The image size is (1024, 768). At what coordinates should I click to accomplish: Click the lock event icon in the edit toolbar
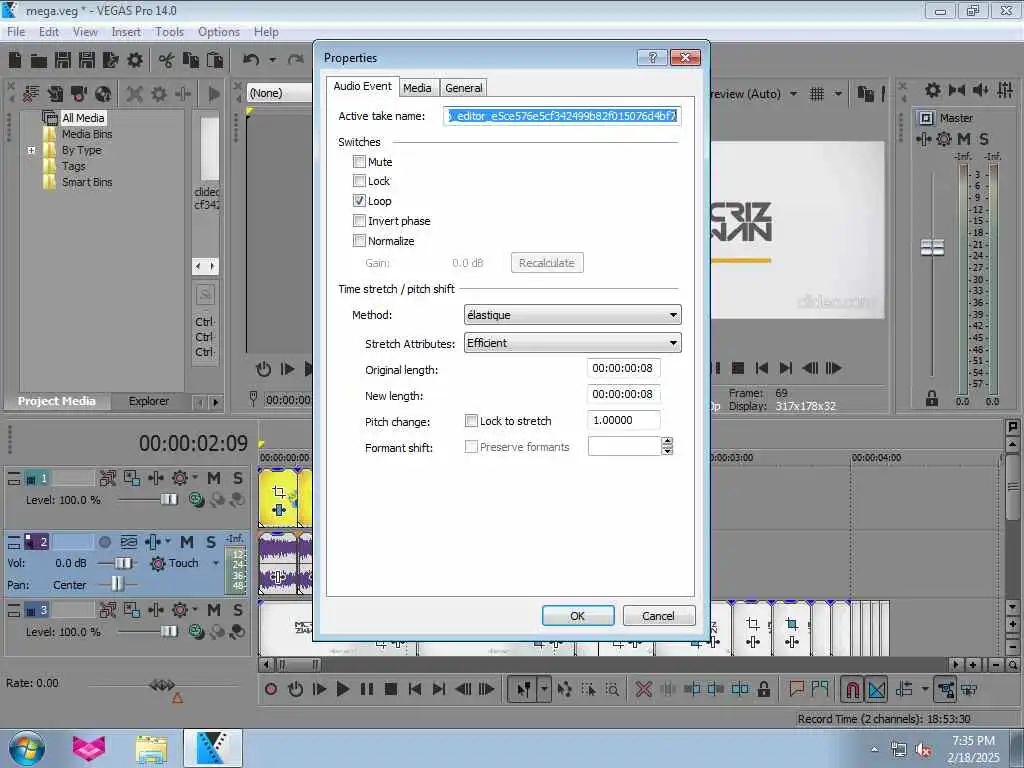[x=763, y=689]
